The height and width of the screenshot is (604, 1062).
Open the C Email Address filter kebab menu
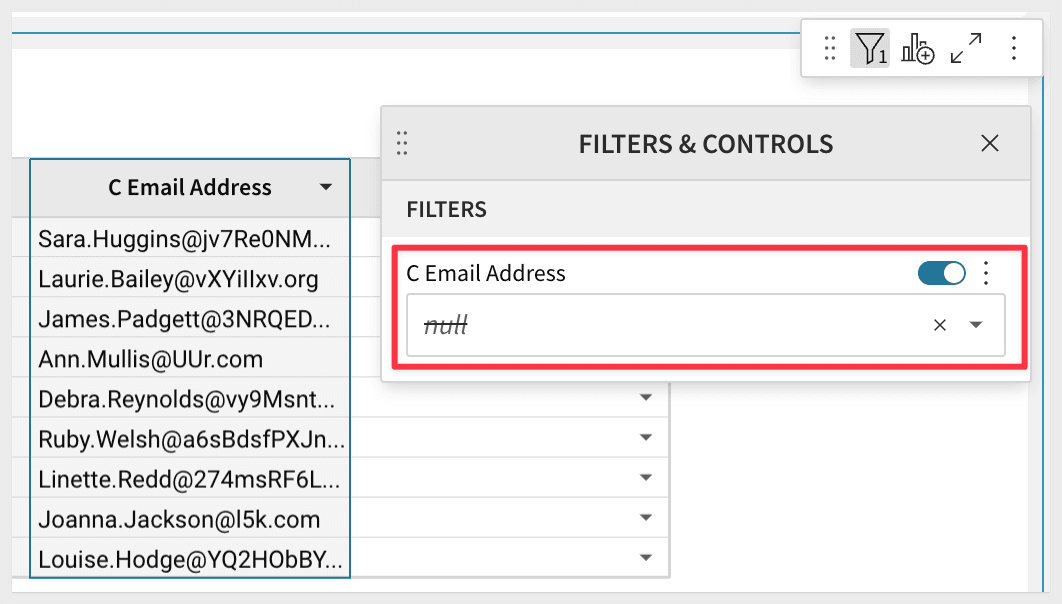tap(986, 272)
